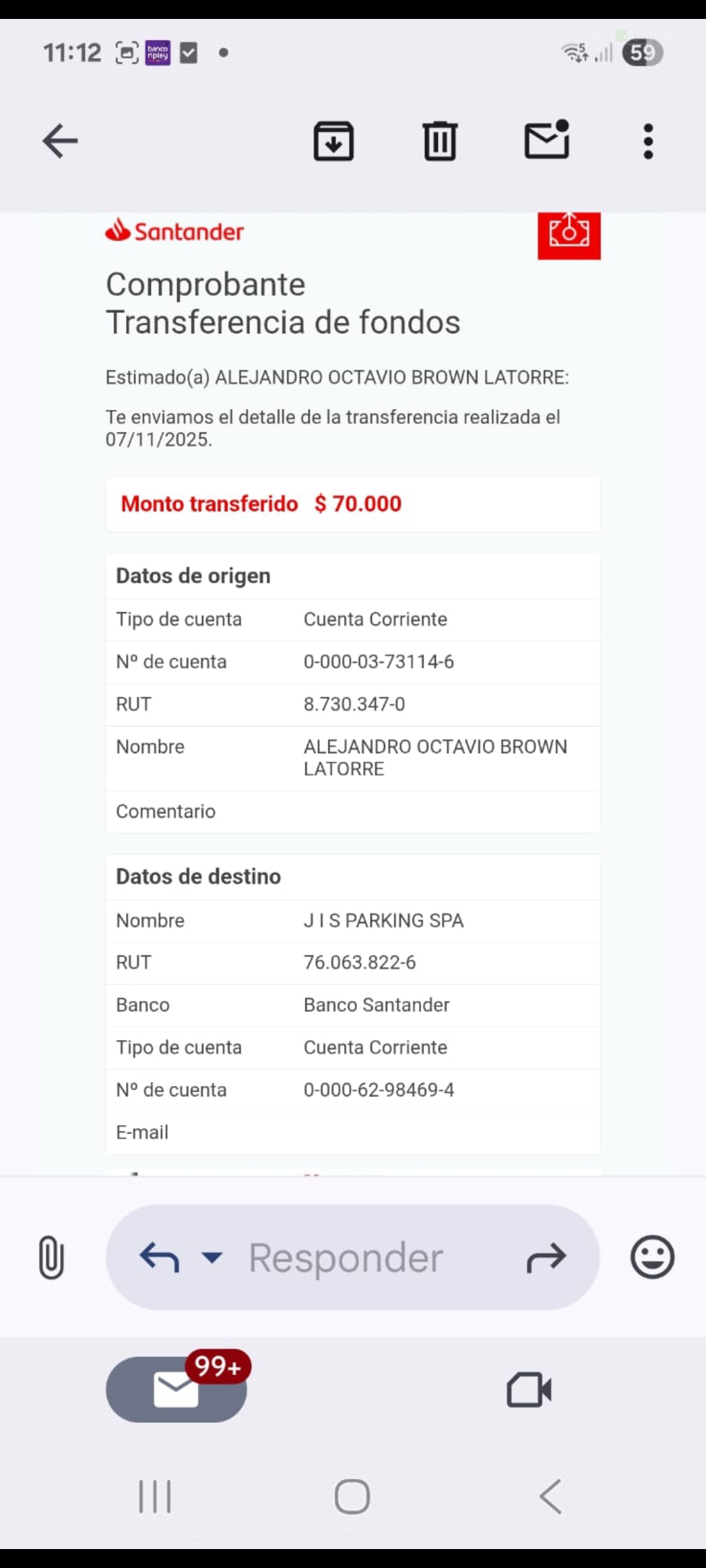Tap the Banco Ripley notification icon

[158, 53]
